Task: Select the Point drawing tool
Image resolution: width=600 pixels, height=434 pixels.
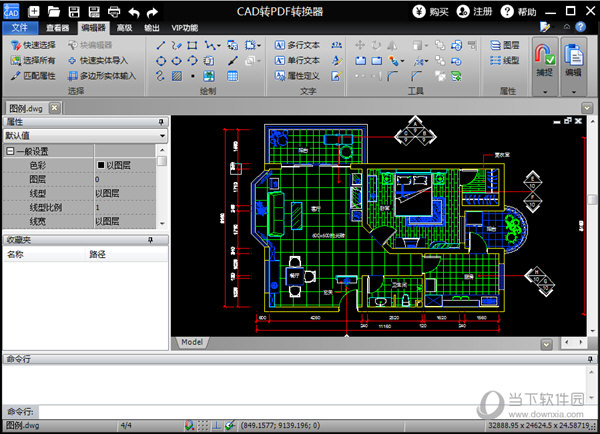Action: 192,76
